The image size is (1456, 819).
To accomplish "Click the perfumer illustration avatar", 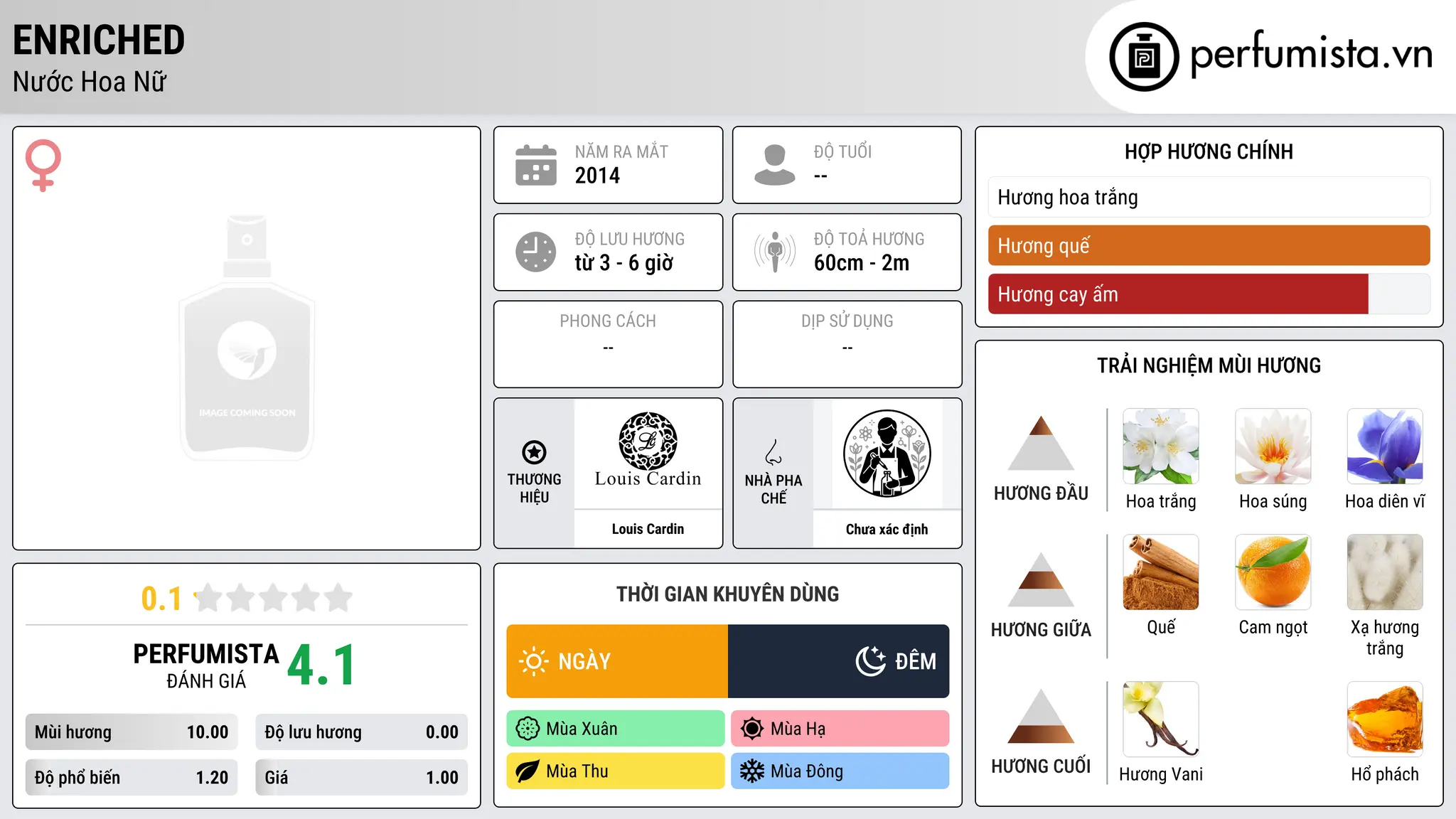I will coord(887,454).
